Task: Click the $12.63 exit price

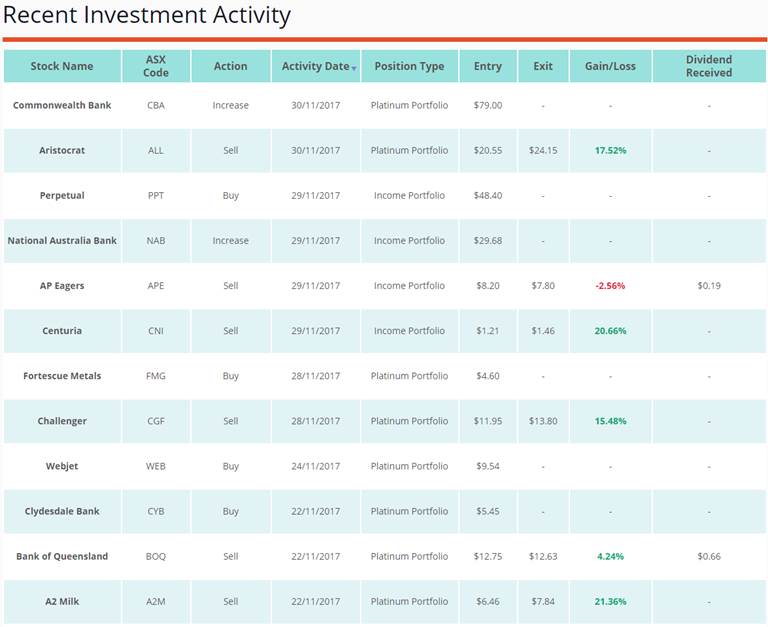Action: click(543, 556)
